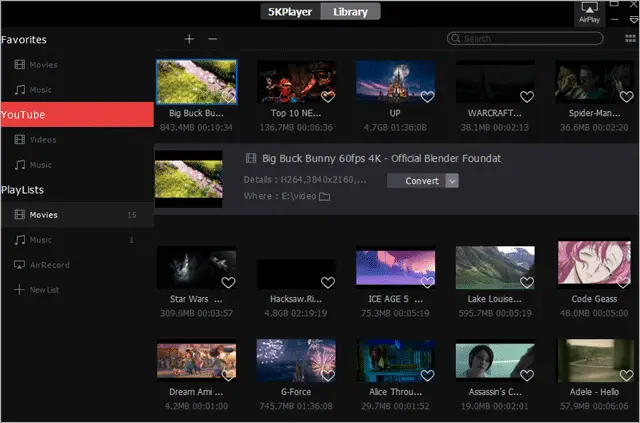Image resolution: width=640 pixels, height=423 pixels.
Task: Click into the Search field
Action: (525, 38)
